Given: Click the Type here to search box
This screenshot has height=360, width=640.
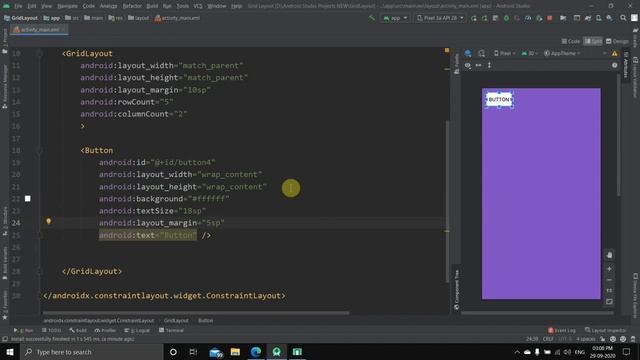Looking at the screenshot, I should pyautogui.click(x=91, y=352).
